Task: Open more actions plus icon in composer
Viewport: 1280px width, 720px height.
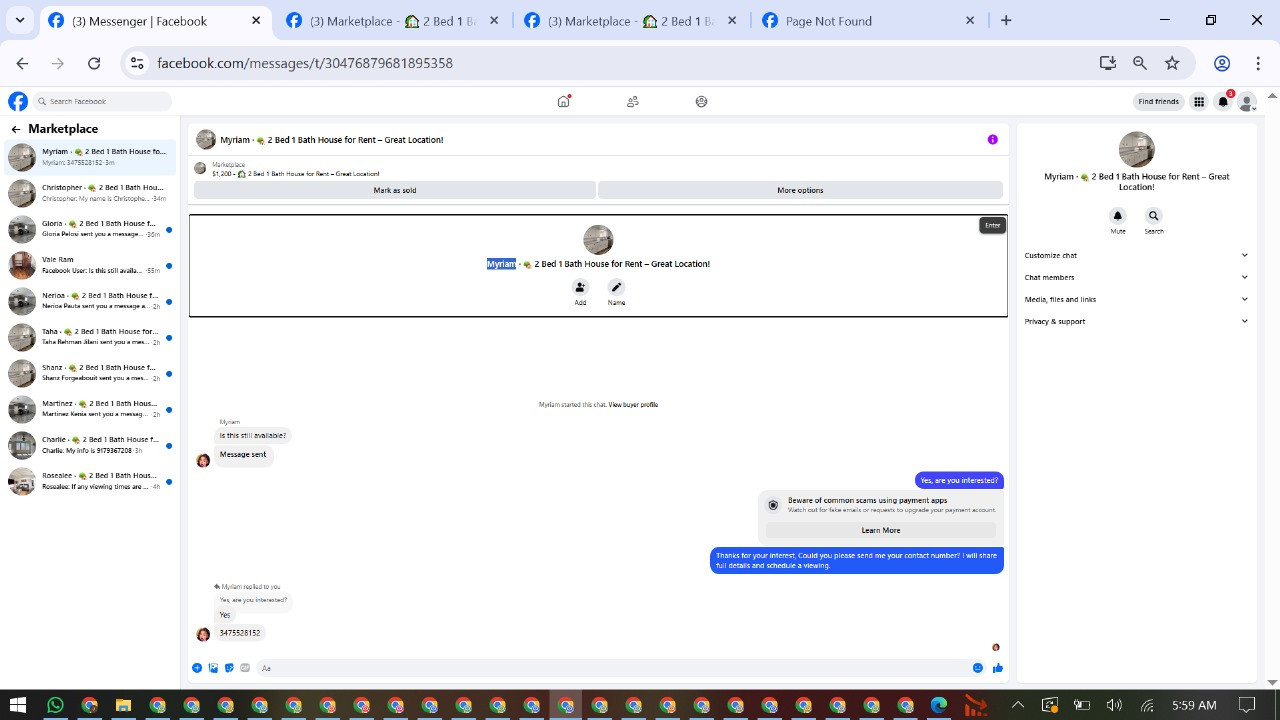Action: click(197, 668)
